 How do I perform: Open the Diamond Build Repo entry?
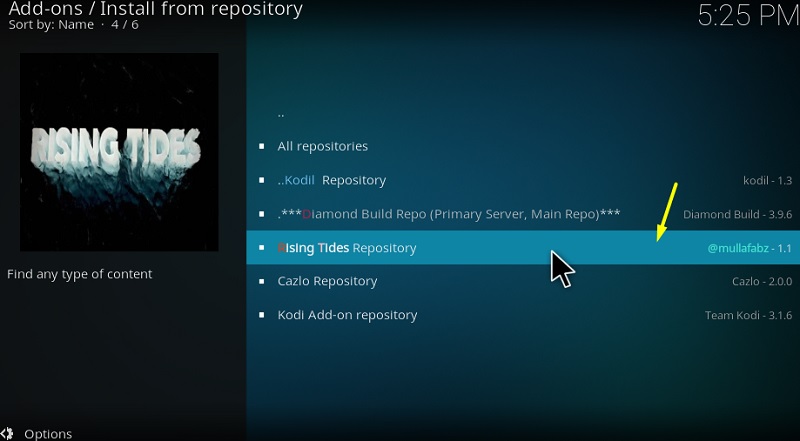point(523,214)
